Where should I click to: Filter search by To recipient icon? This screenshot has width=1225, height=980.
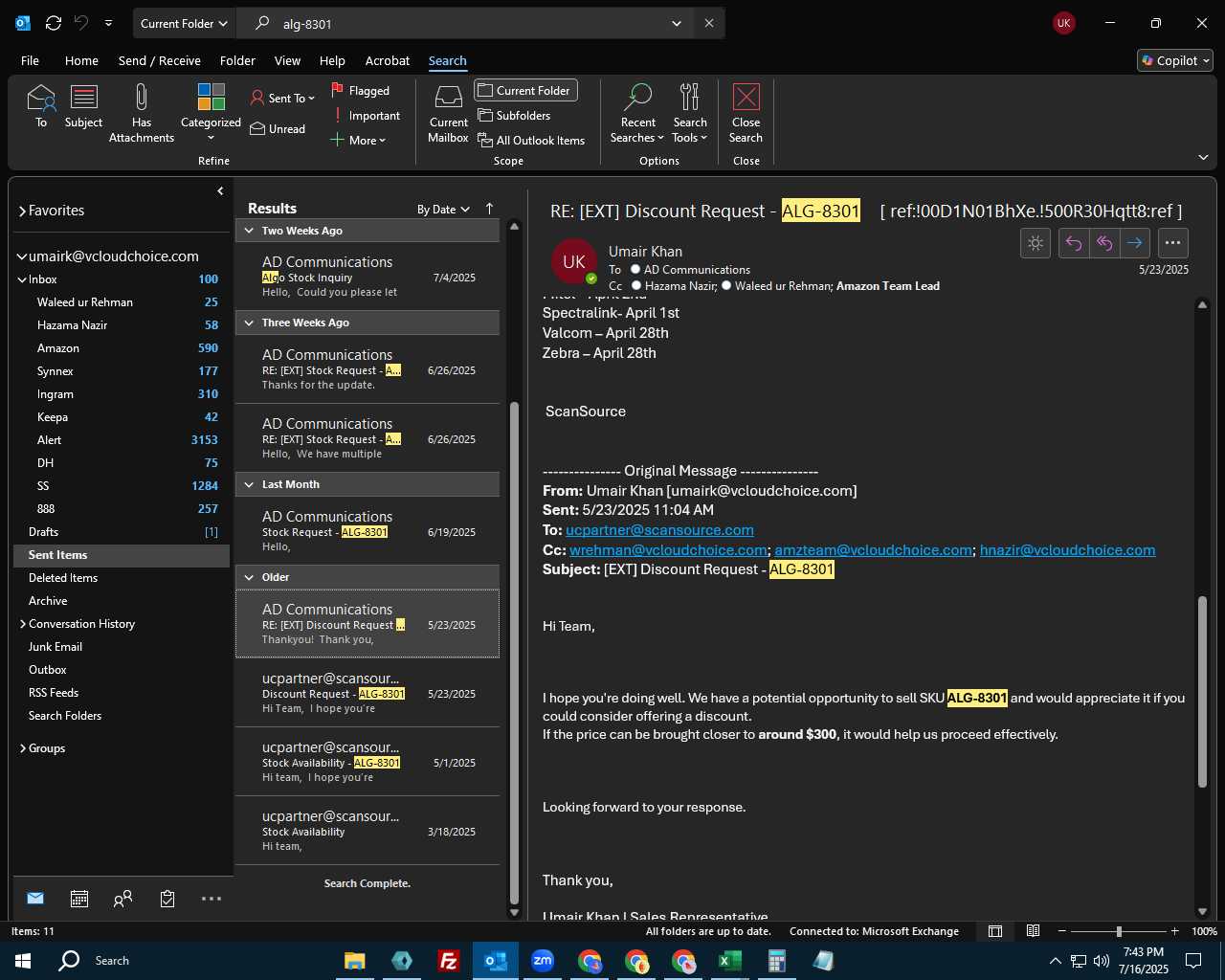(x=41, y=106)
